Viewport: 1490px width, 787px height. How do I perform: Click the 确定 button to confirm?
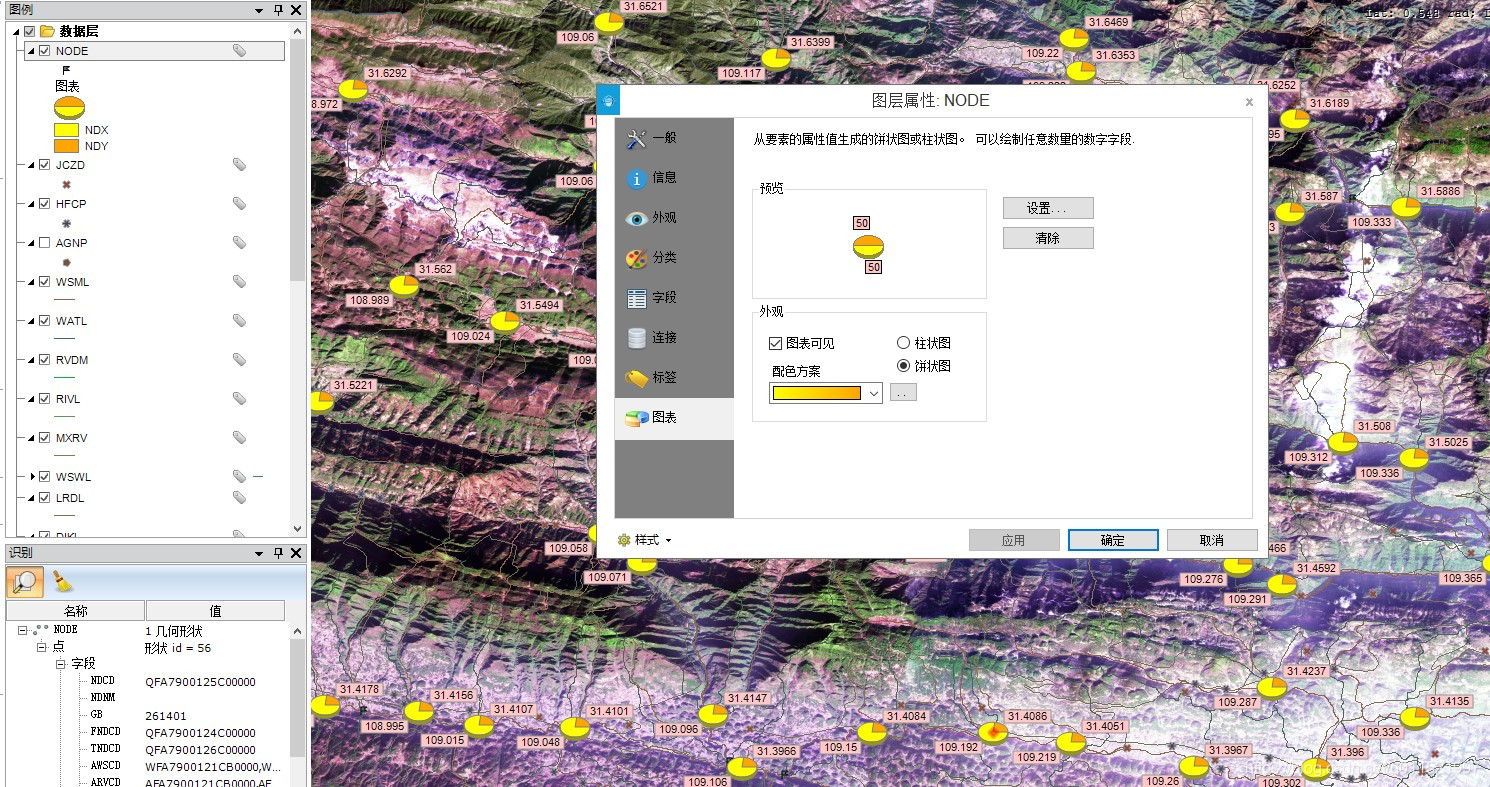pyautogui.click(x=1112, y=539)
